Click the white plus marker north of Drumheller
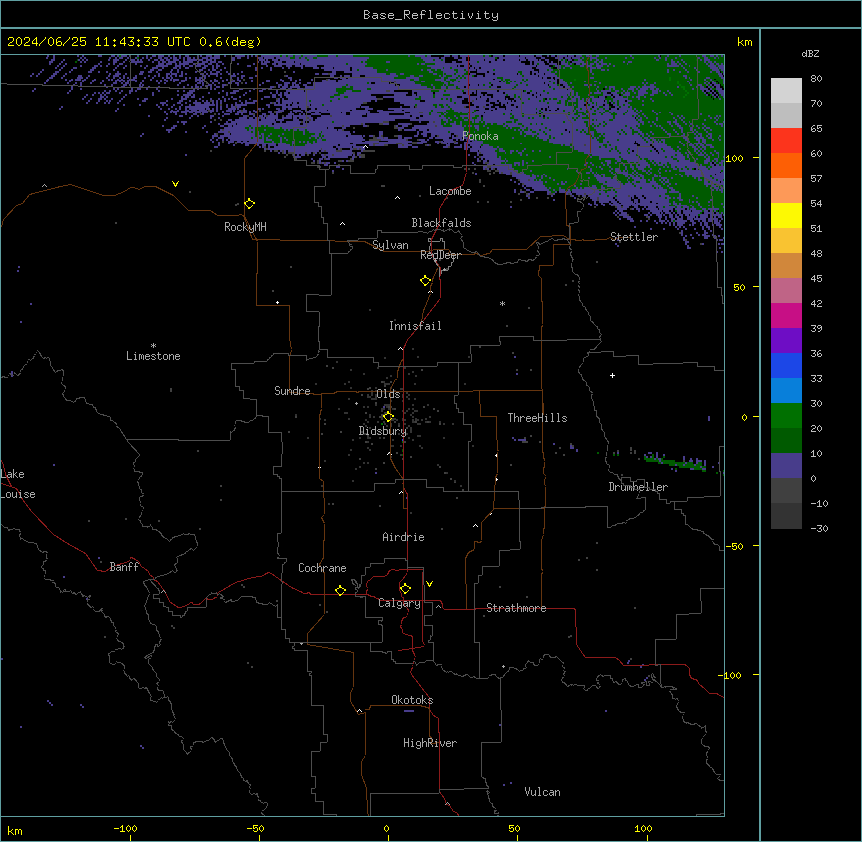This screenshot has width=862, height=842. (x=612, y=375)
